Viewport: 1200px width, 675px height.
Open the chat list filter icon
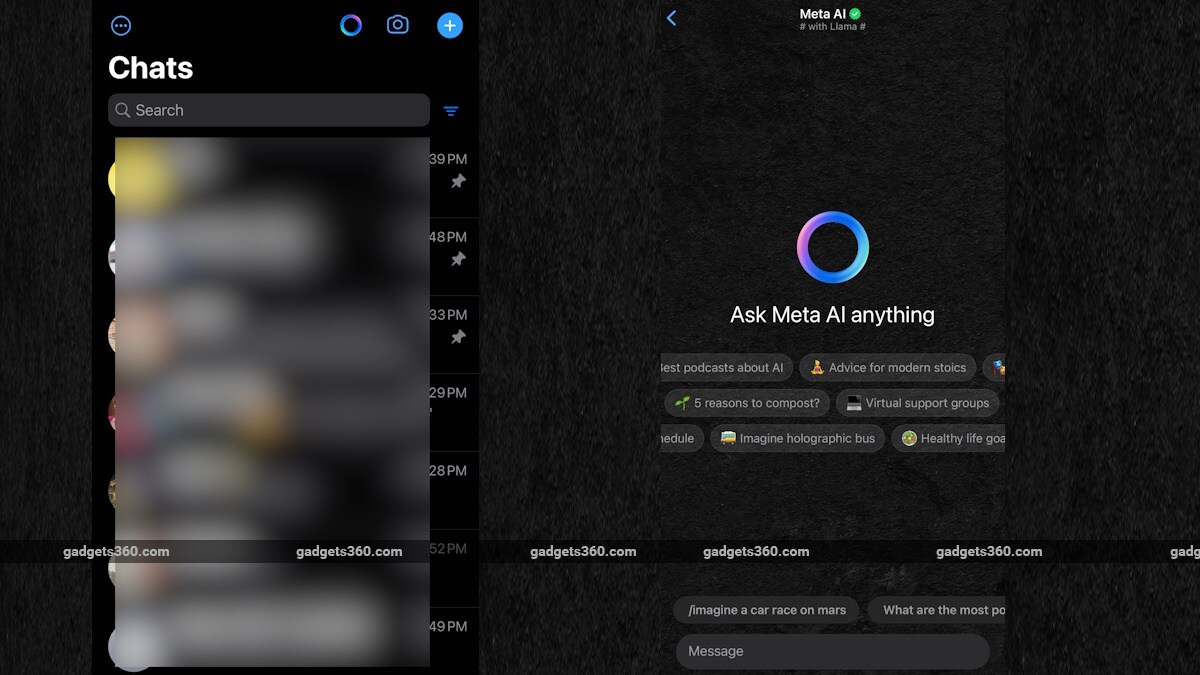[451, 111]
